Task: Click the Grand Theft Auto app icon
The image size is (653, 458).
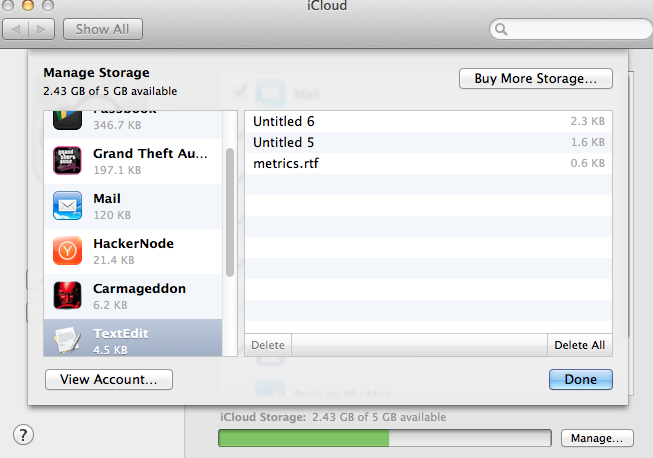Action: (67, 160)
